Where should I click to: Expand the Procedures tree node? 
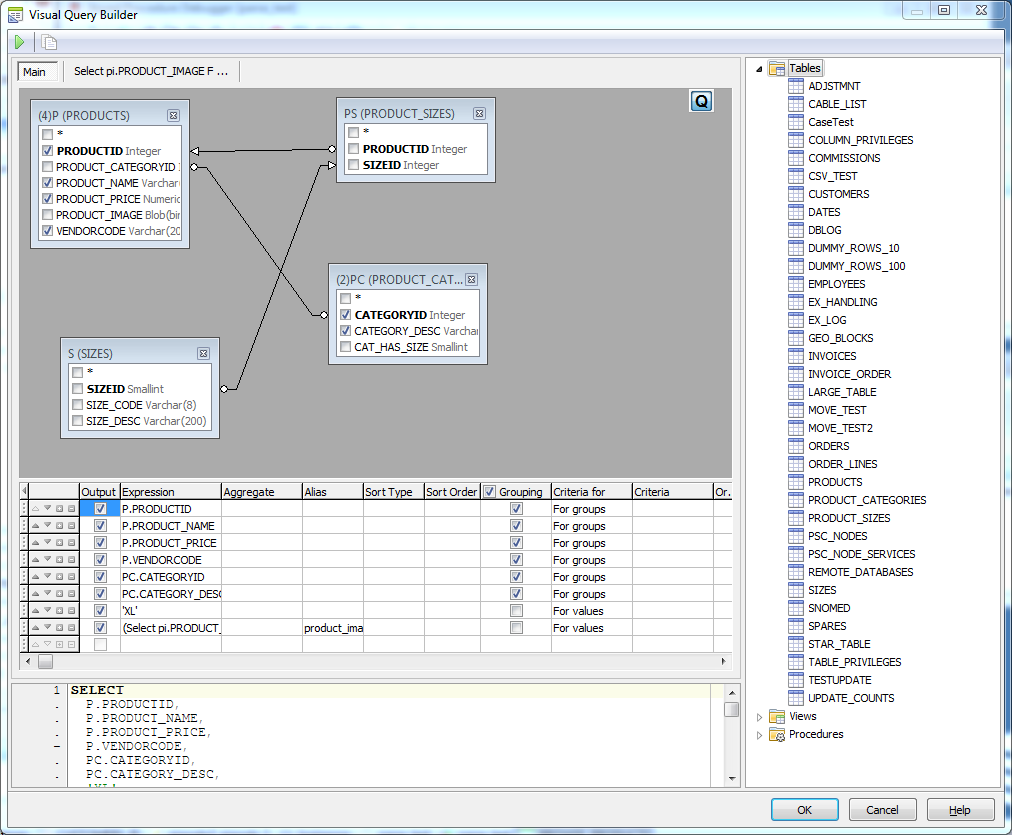click(x=760, y=735)
